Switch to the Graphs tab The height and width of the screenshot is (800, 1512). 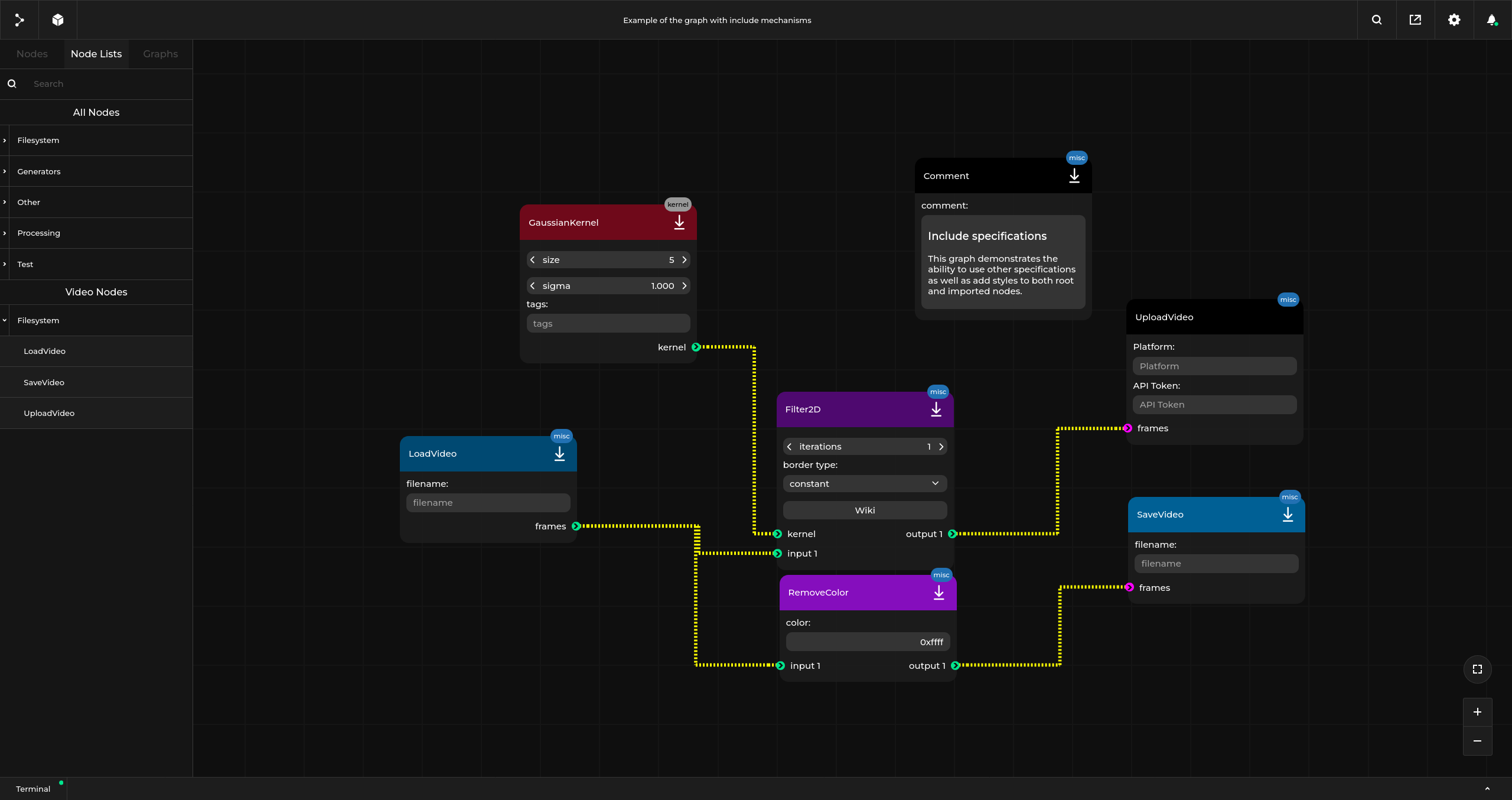coord(161,54)
